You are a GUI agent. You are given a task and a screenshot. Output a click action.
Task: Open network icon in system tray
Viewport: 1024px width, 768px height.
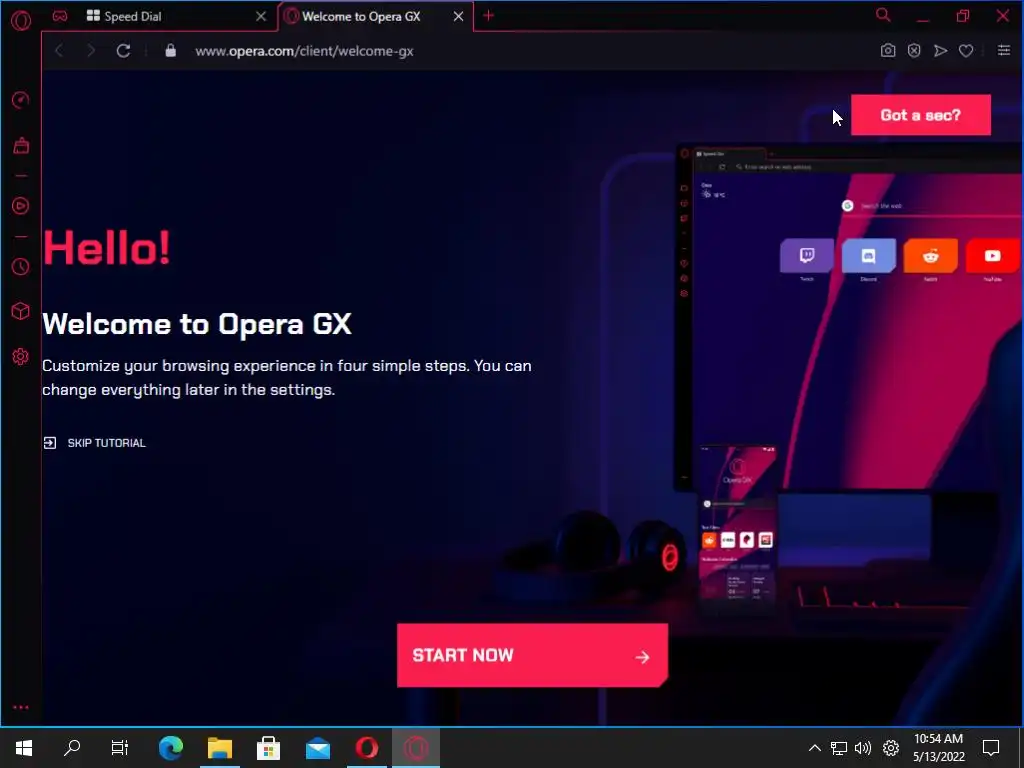tap(839, 748)
